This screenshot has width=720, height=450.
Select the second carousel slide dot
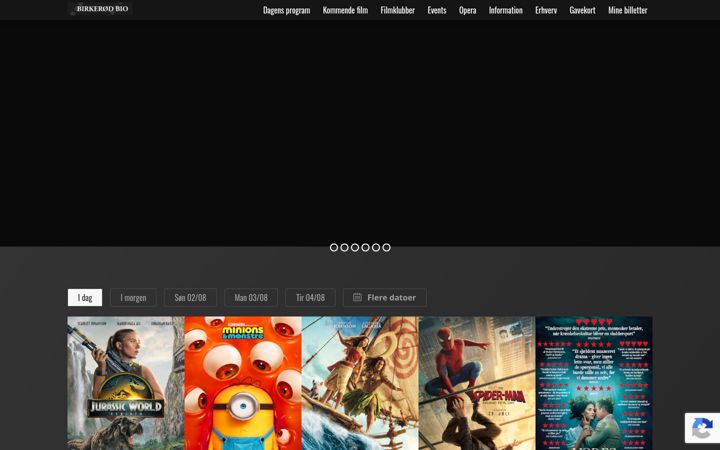[x=344, y=248]
